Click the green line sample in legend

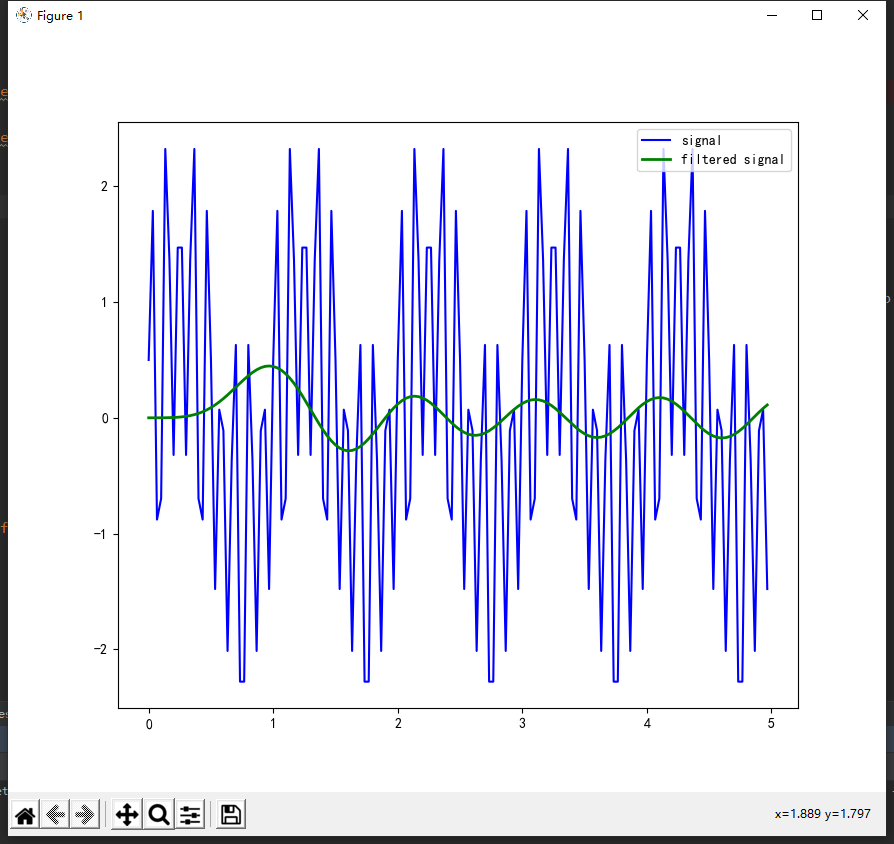click(657, 159)
